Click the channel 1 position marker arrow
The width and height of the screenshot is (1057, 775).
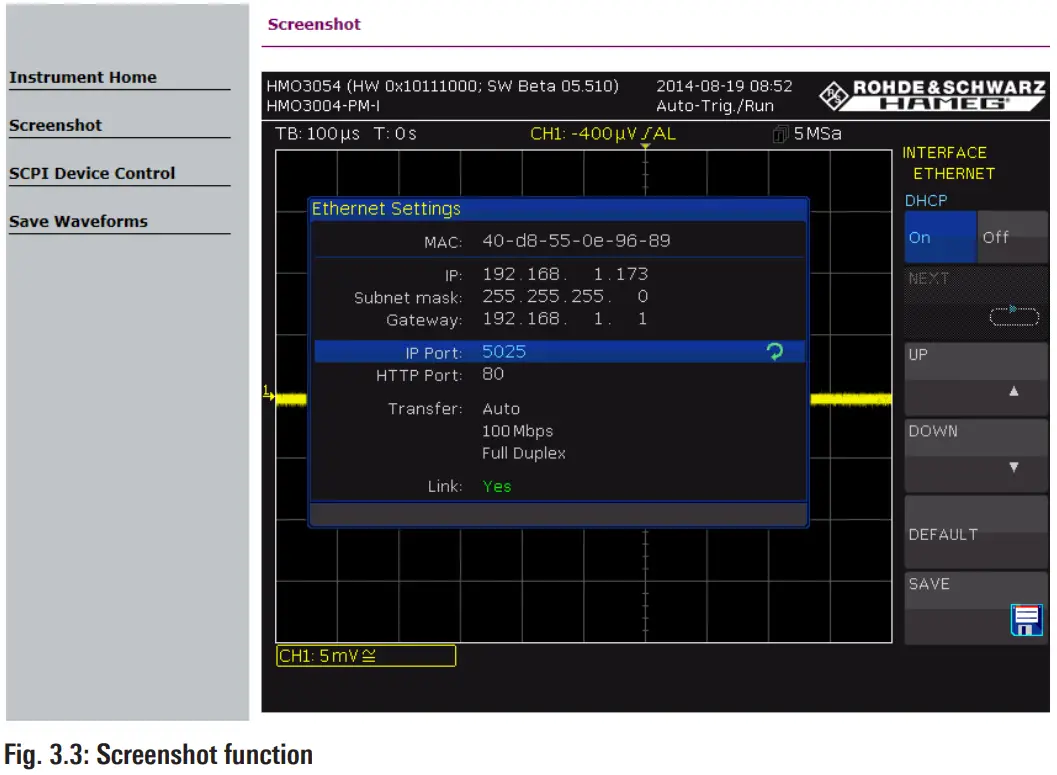coord(269,393)
